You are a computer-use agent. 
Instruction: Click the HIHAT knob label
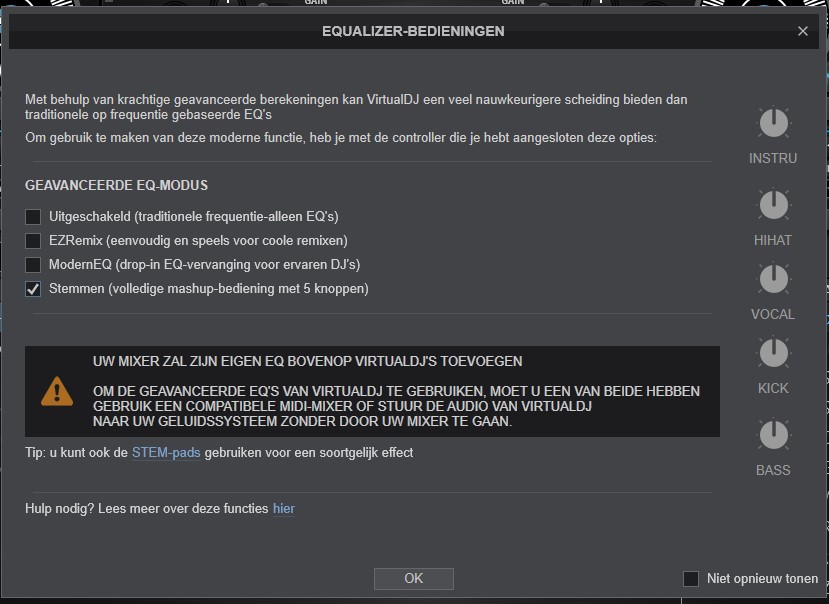773,240
